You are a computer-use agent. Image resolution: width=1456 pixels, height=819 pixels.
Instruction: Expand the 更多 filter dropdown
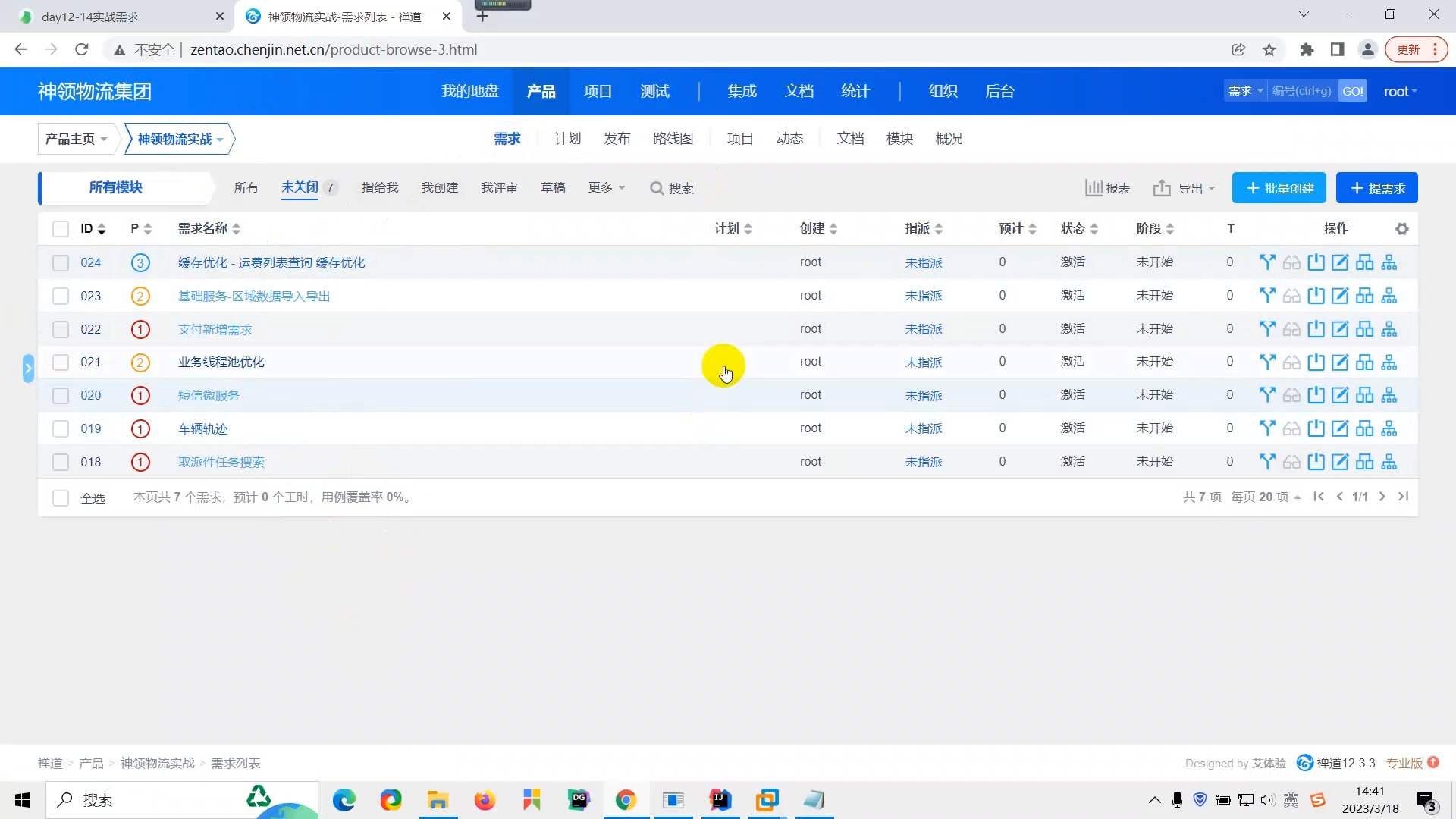606,187
